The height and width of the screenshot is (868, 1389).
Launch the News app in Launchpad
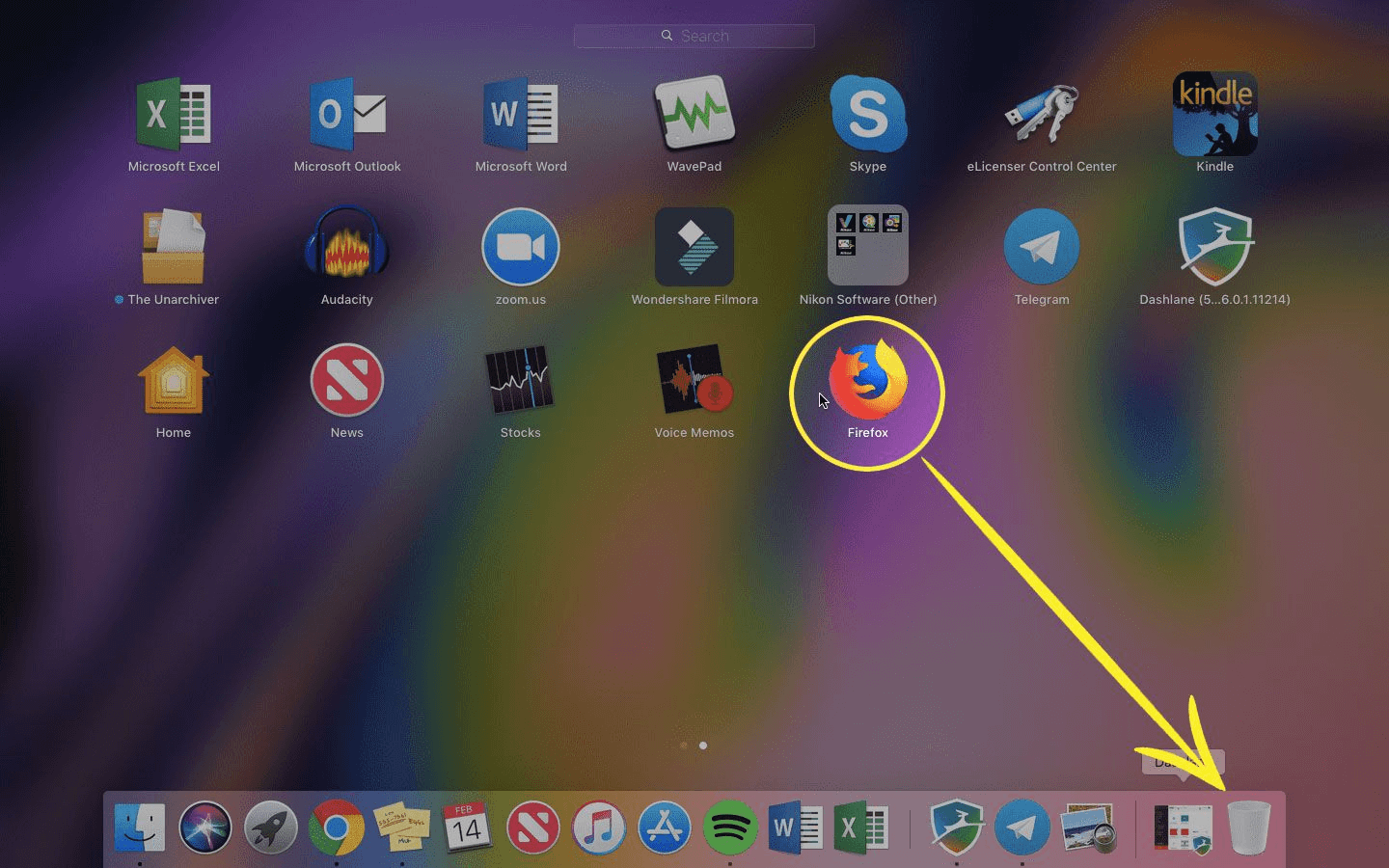tap(347, 380)
